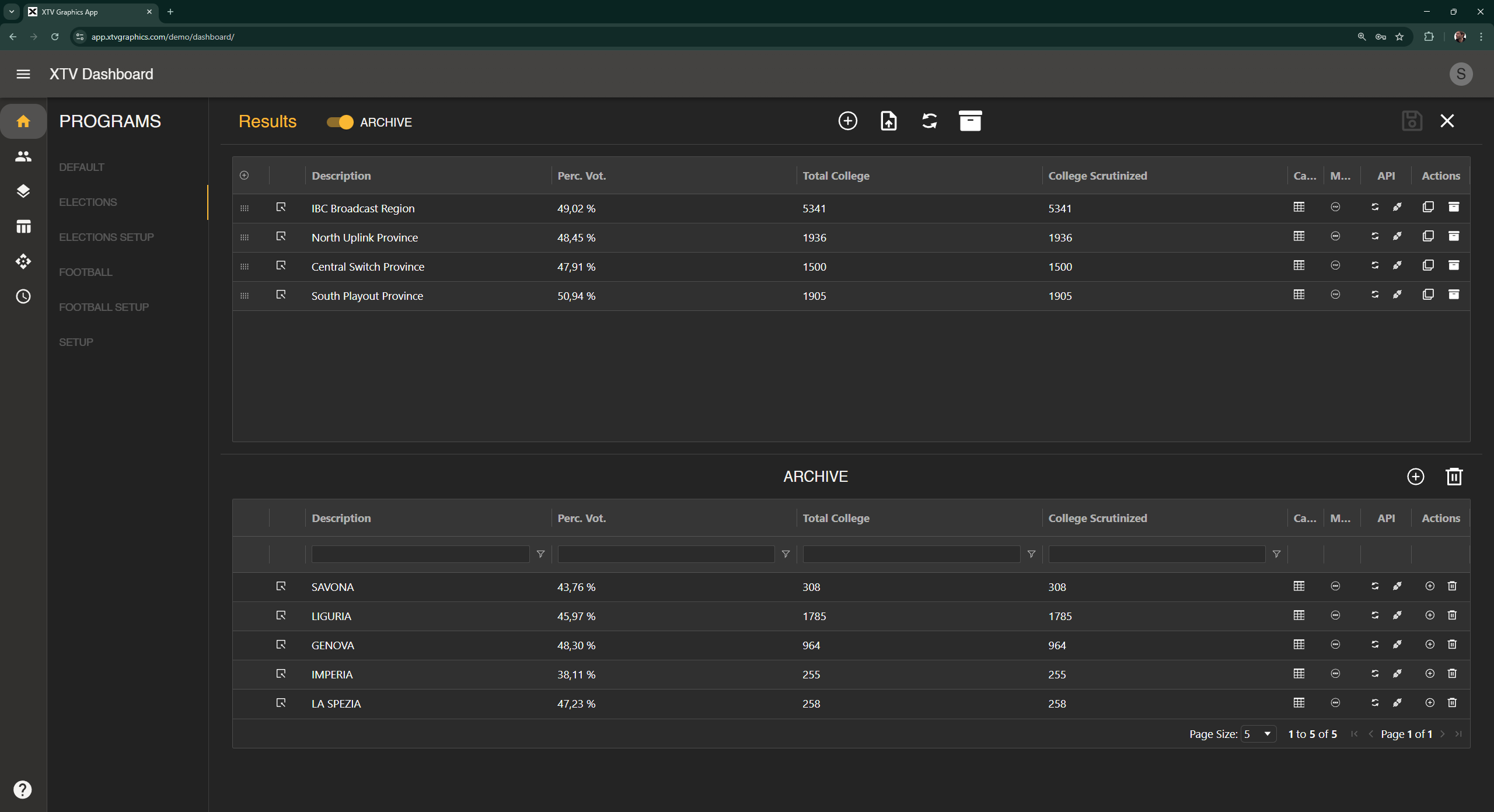Open the home panel in the left sidebar

pos(23,121)
